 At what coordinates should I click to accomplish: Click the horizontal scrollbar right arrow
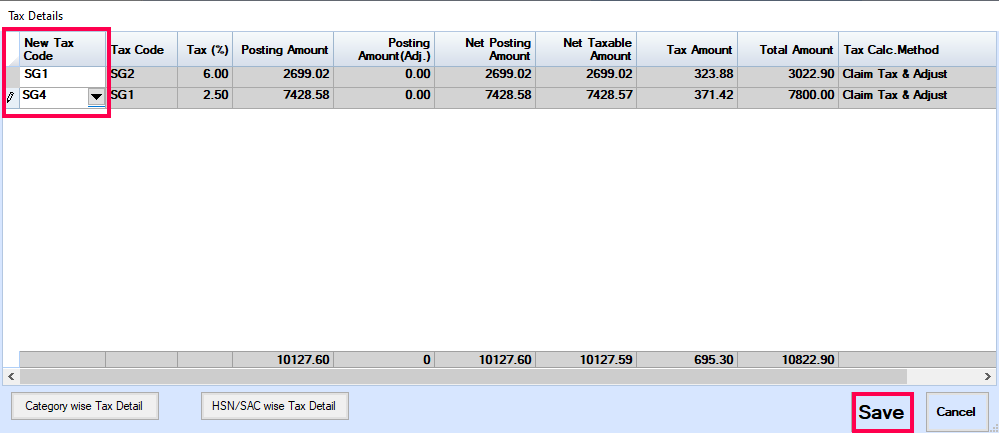coord(989,376)
